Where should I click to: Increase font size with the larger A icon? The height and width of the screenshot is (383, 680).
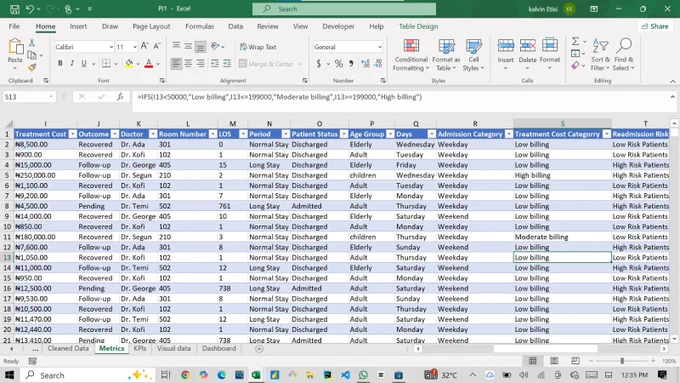tap(145, 46)
